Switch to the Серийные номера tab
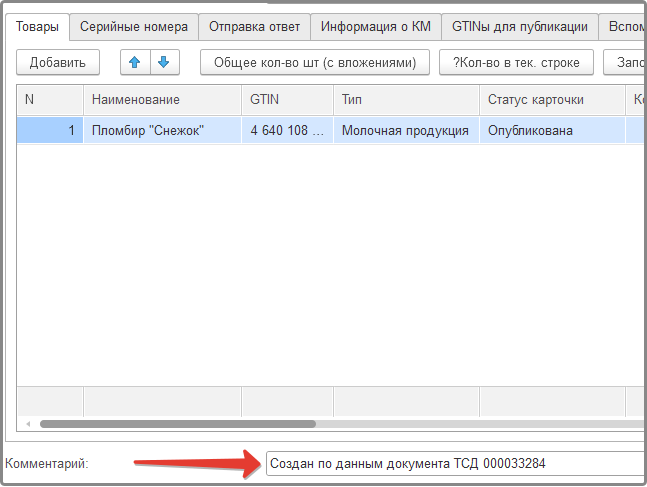The height and width of the screenshot is (487, 647). 134,27
